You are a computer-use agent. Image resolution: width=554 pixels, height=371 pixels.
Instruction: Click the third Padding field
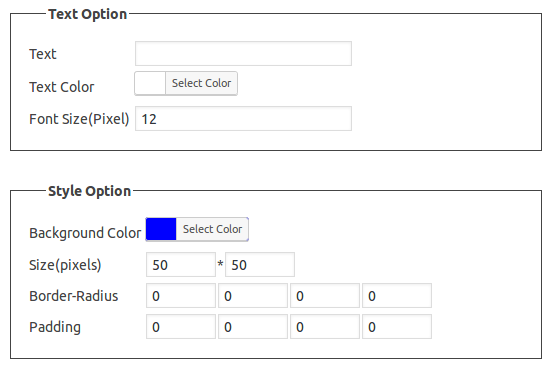(325, 327)
